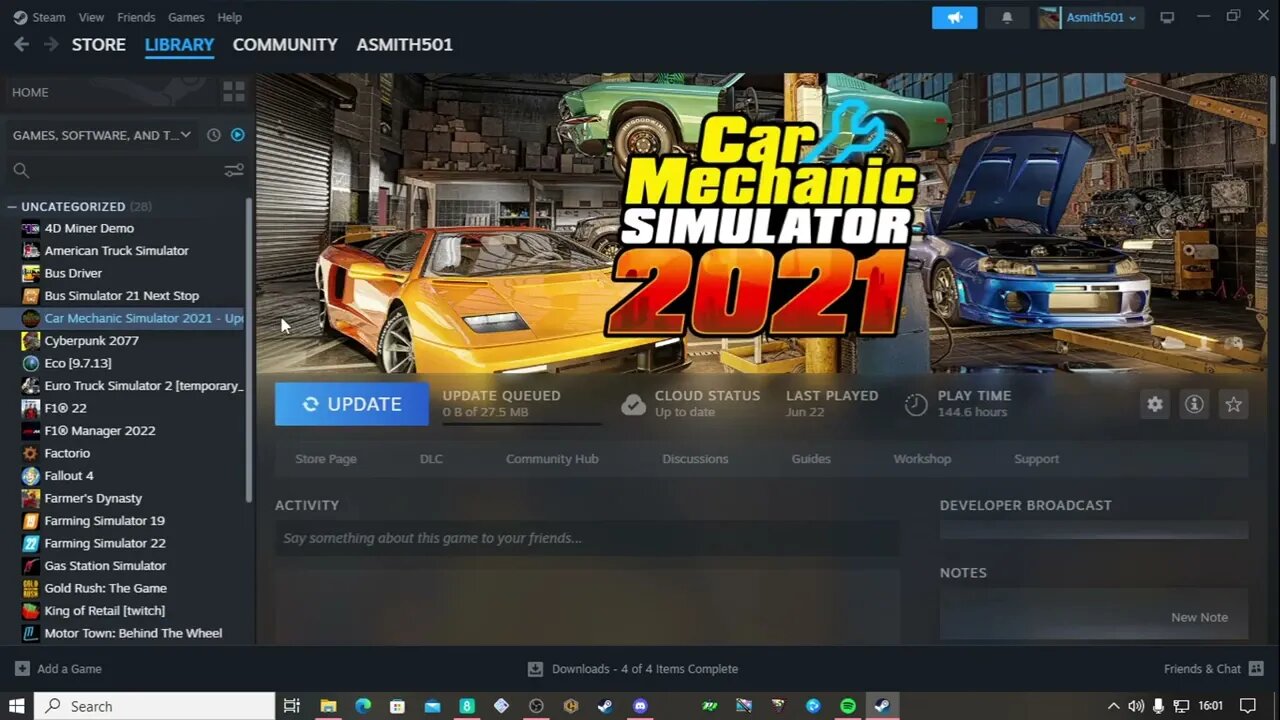
Task: Open the Friends menu
Action: [136, 17]
